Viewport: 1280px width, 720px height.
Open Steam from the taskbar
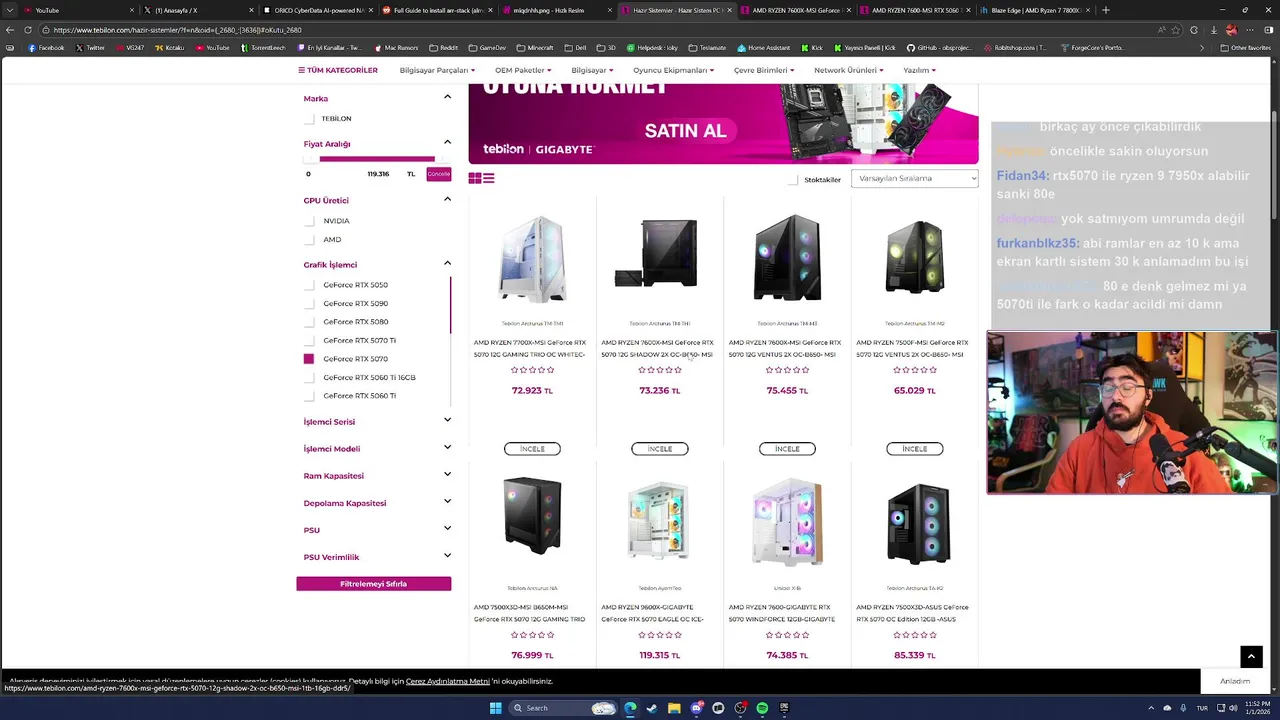[x=652, y=708]
